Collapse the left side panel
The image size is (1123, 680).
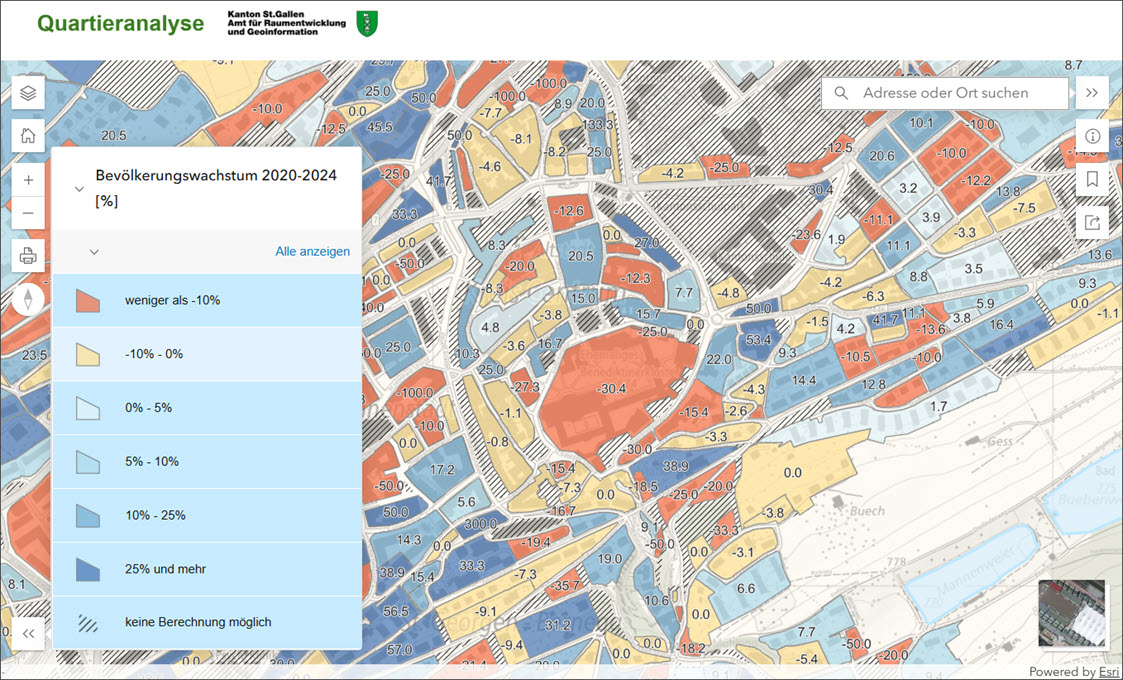point(28,633)
